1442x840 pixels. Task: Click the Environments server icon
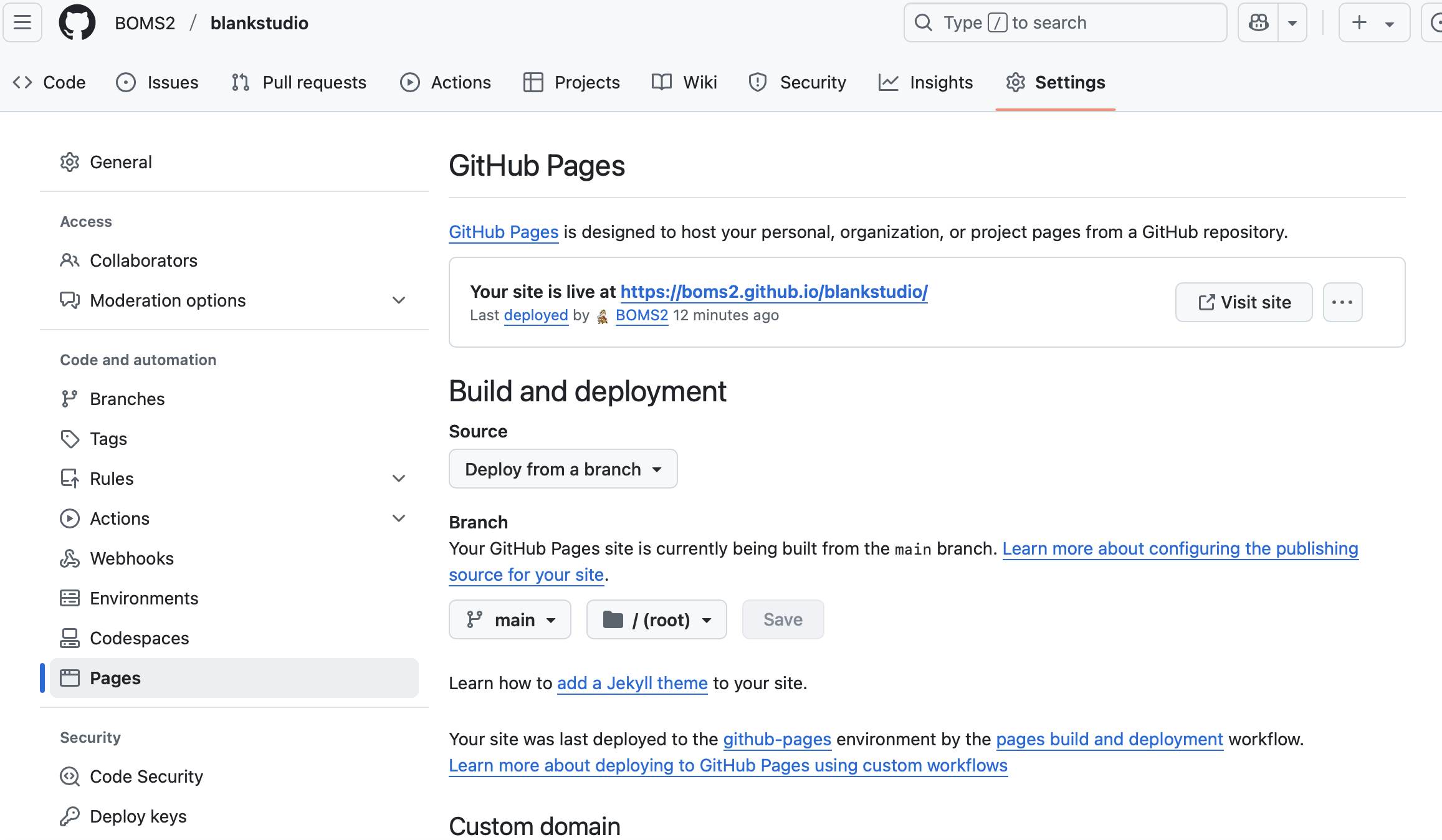tap(70, 598)
